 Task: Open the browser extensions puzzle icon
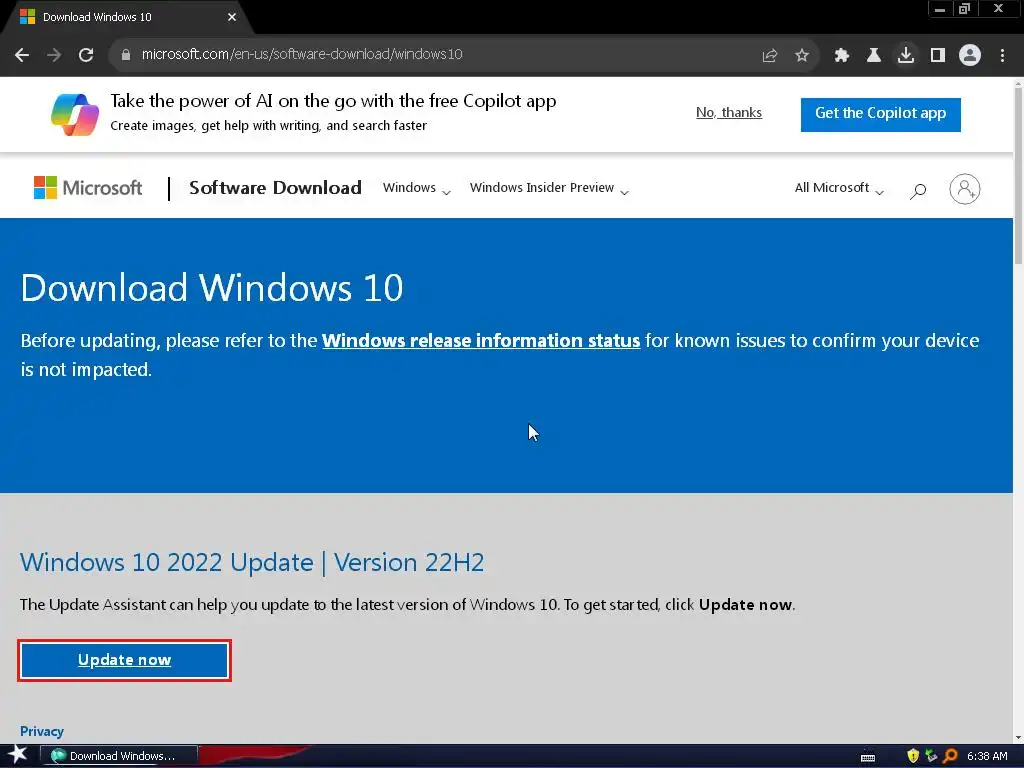841,56
